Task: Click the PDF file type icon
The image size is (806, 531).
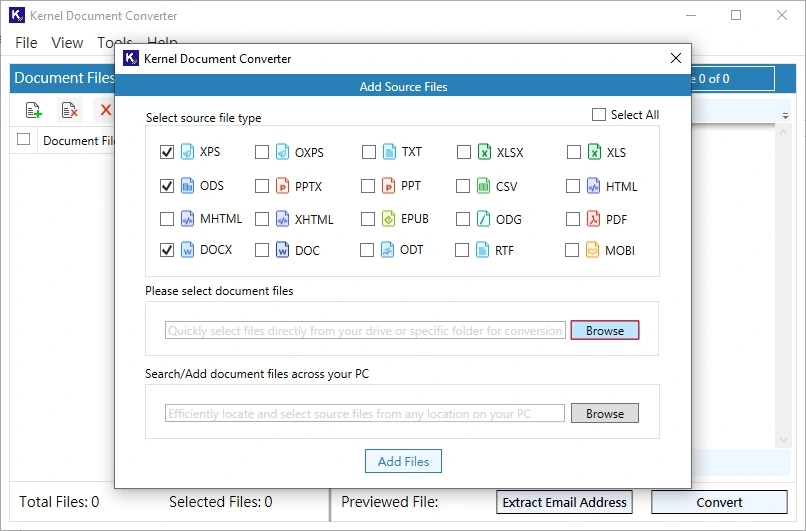Action: point(593,219)
